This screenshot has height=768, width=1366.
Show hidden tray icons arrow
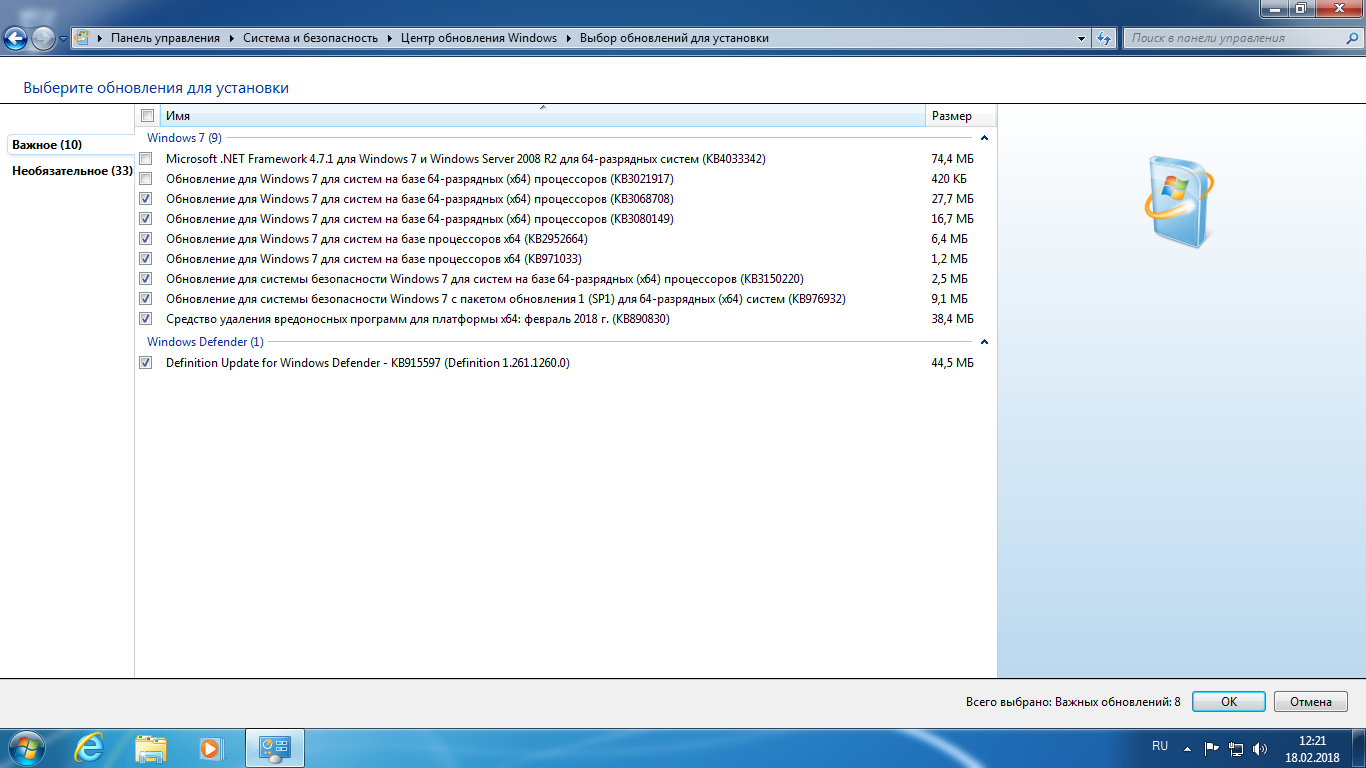(1187, 748)
